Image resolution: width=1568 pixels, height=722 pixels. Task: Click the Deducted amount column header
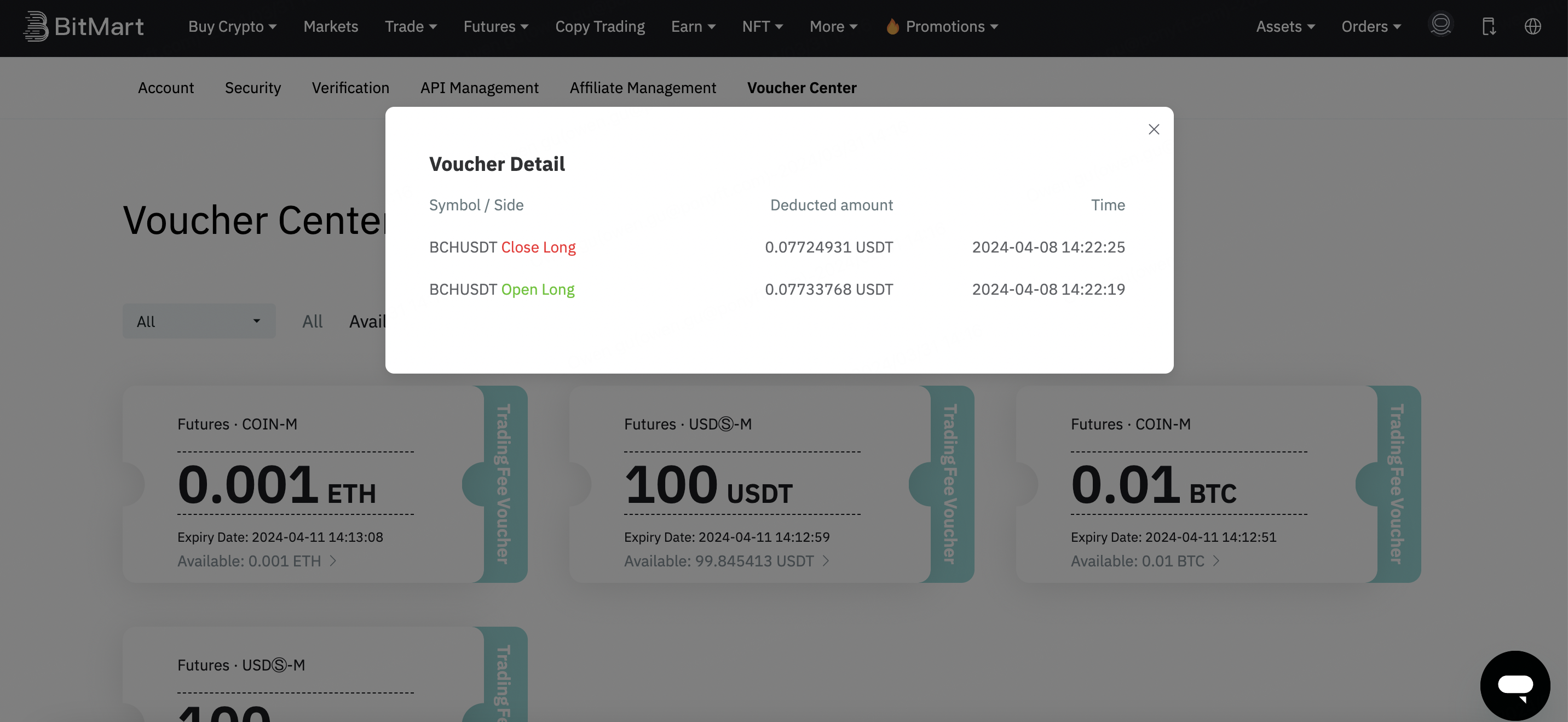(832, 205)
